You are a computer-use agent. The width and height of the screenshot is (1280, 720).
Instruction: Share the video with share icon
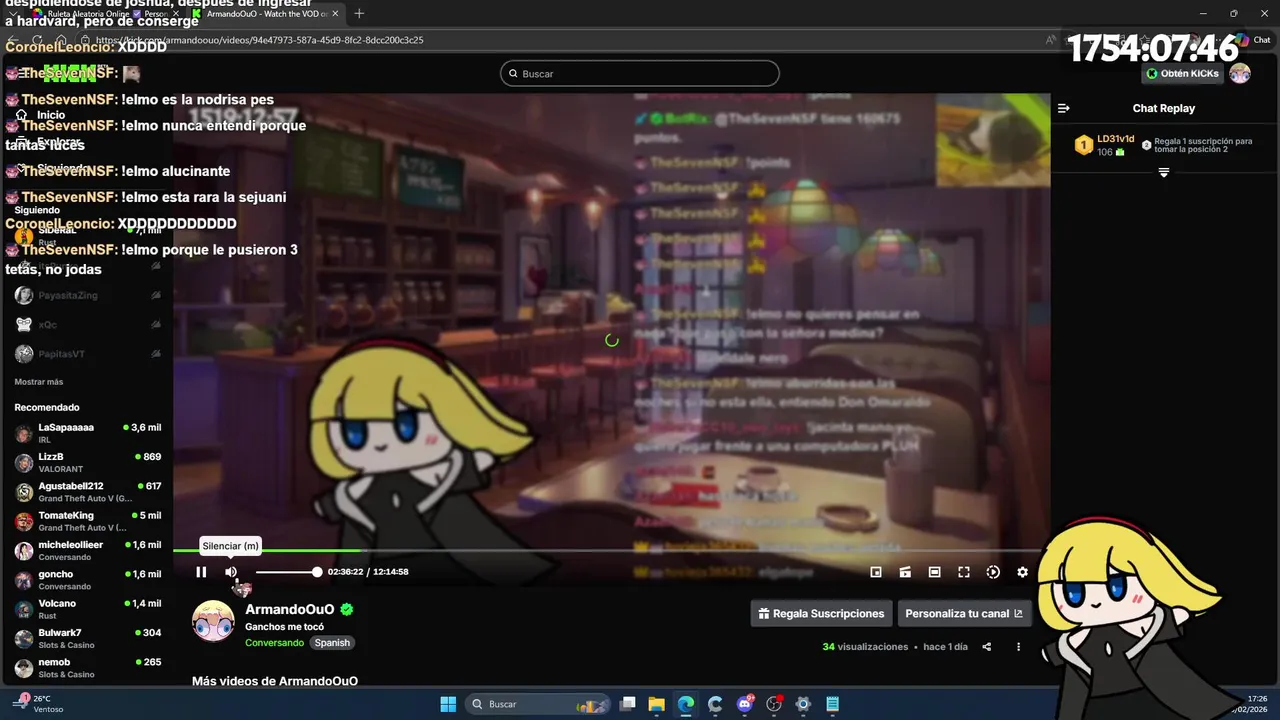coord(987,647)
